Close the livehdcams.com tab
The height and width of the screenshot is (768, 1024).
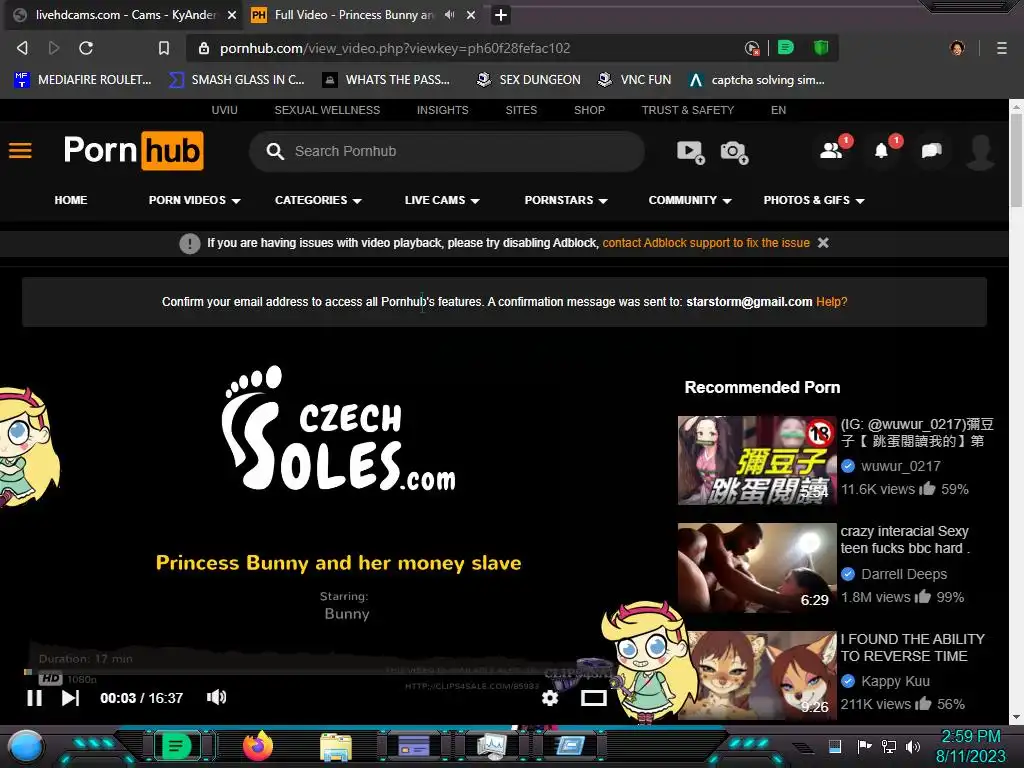click(x=232, y=15)
